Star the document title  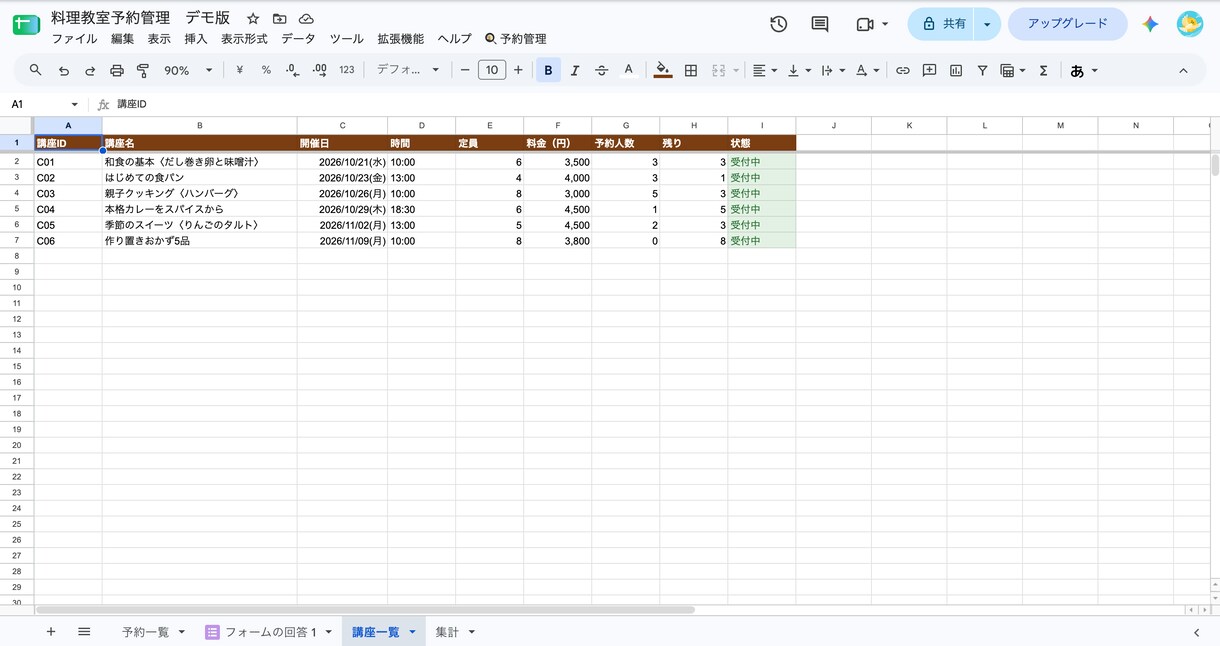(253, 18)
